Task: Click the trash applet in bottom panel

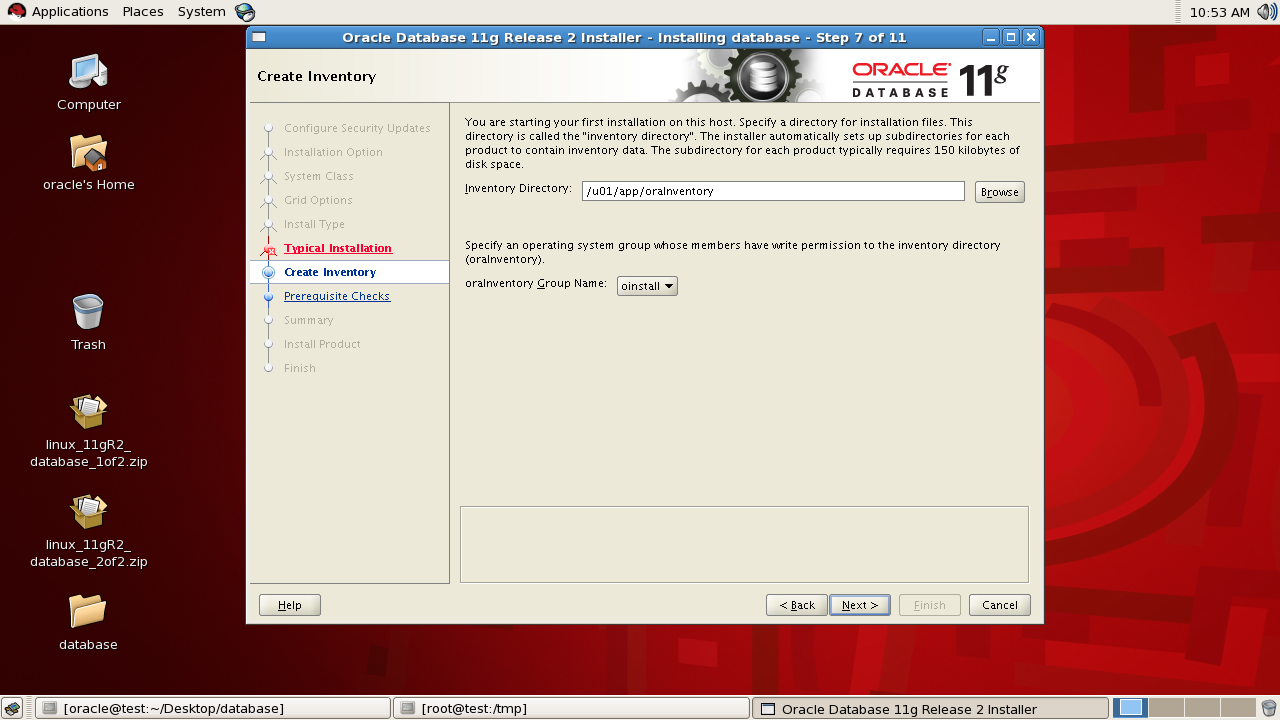Action: (x=1269, y=708)
